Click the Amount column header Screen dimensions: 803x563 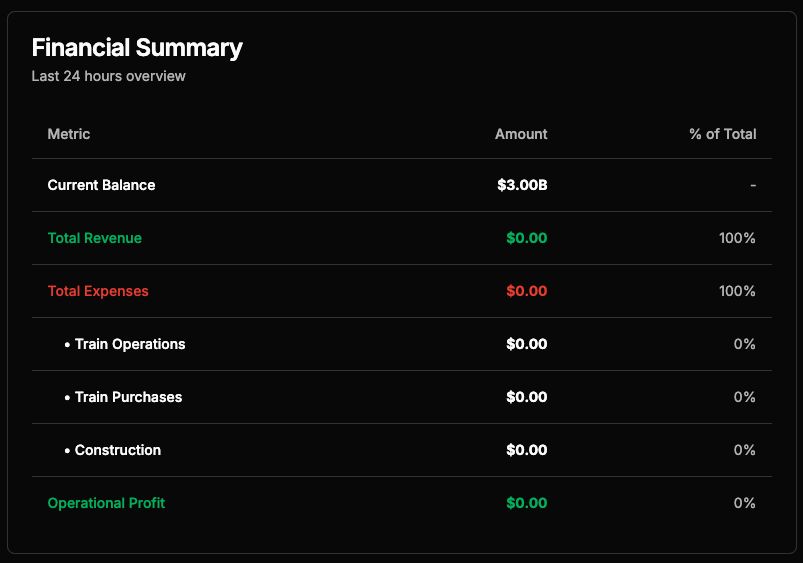[521, 133]
